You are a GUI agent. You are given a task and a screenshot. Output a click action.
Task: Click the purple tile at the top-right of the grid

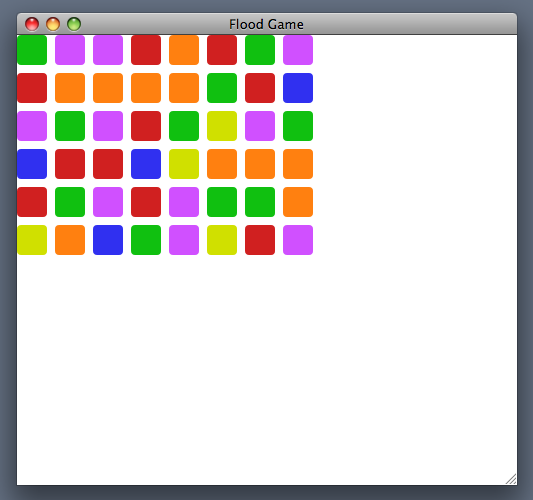(x=298, y=50)
